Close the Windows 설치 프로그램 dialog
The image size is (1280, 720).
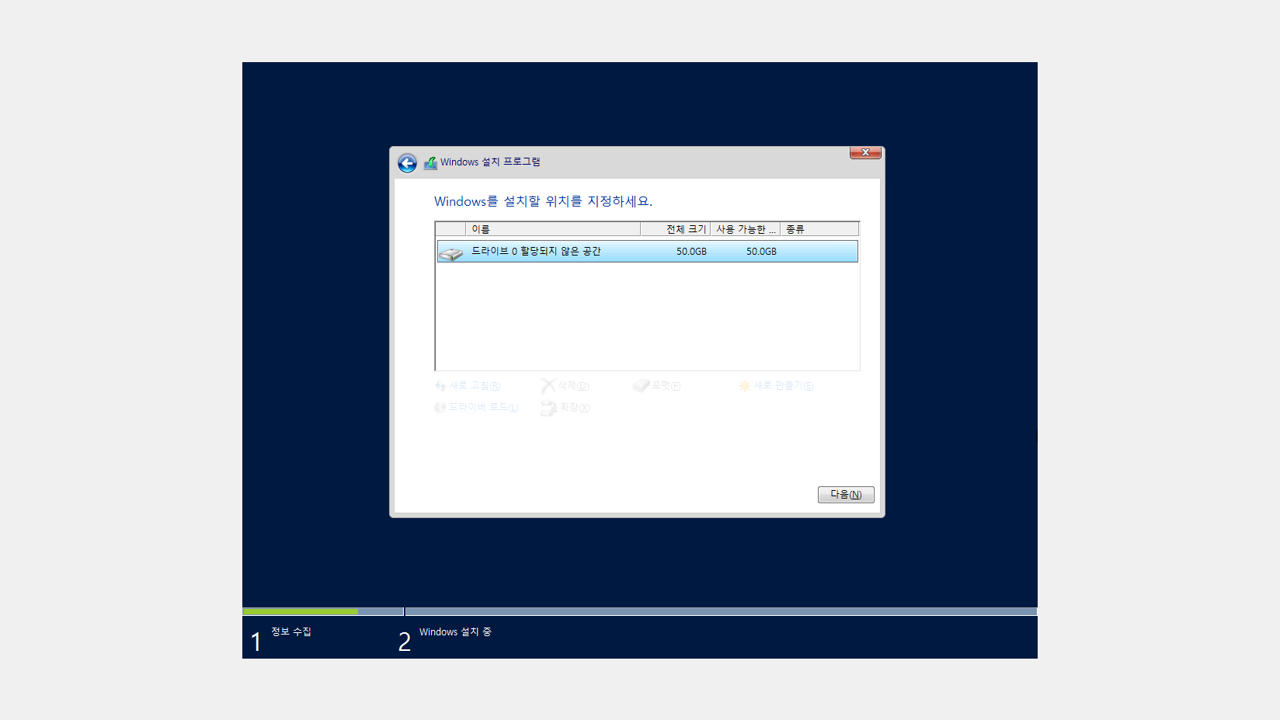(865, 153)
